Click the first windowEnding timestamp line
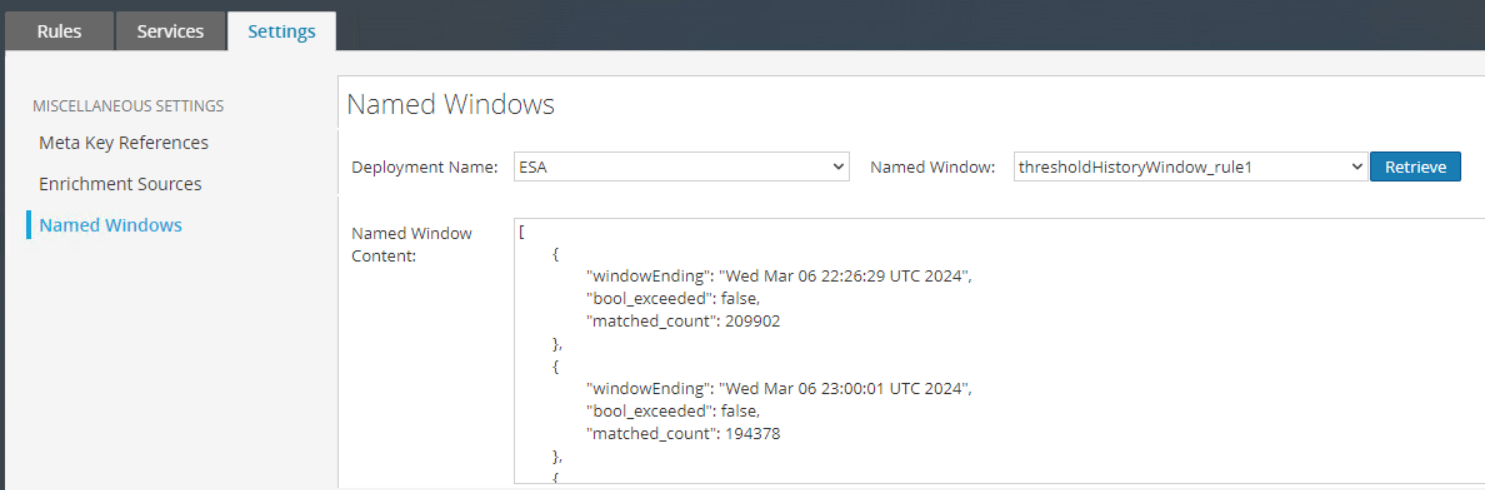1485x490 pixels. 779,276
